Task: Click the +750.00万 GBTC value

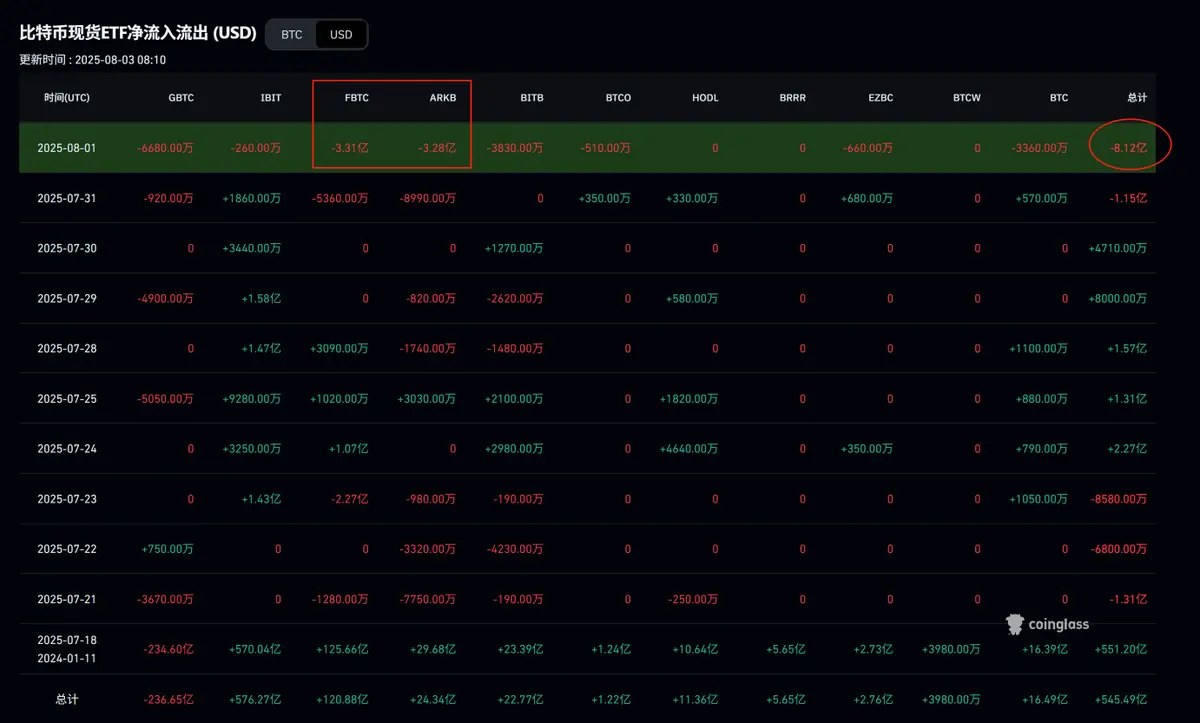Action: point(169,548)
